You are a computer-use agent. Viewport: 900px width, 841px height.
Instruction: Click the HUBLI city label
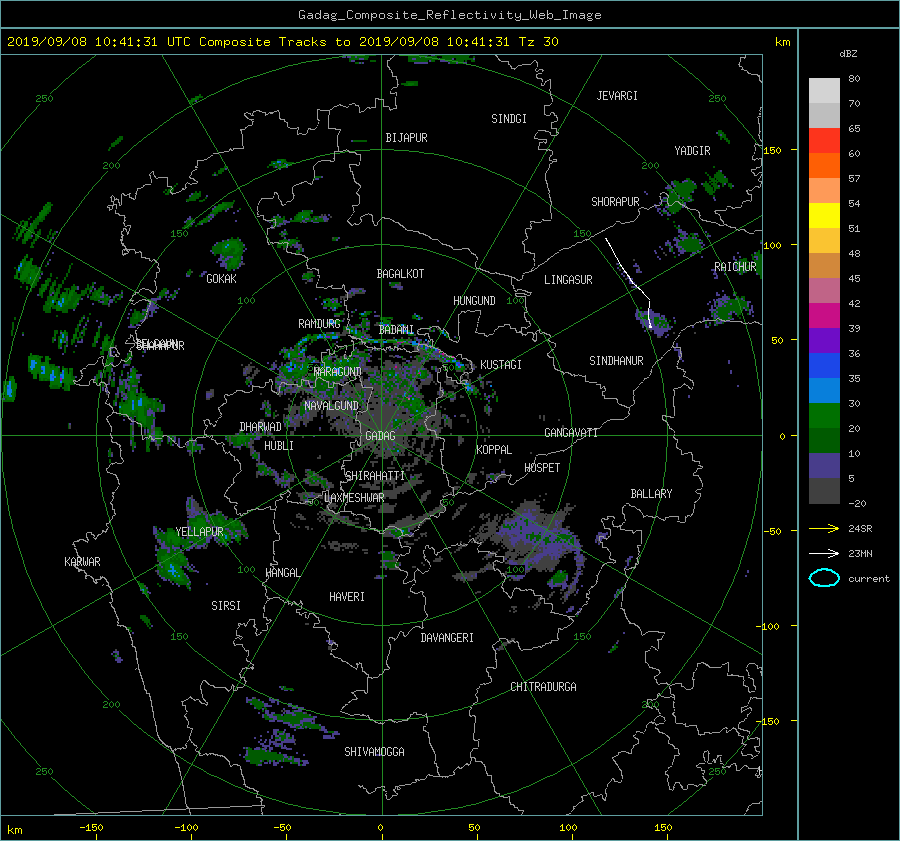tap(279, 445)
